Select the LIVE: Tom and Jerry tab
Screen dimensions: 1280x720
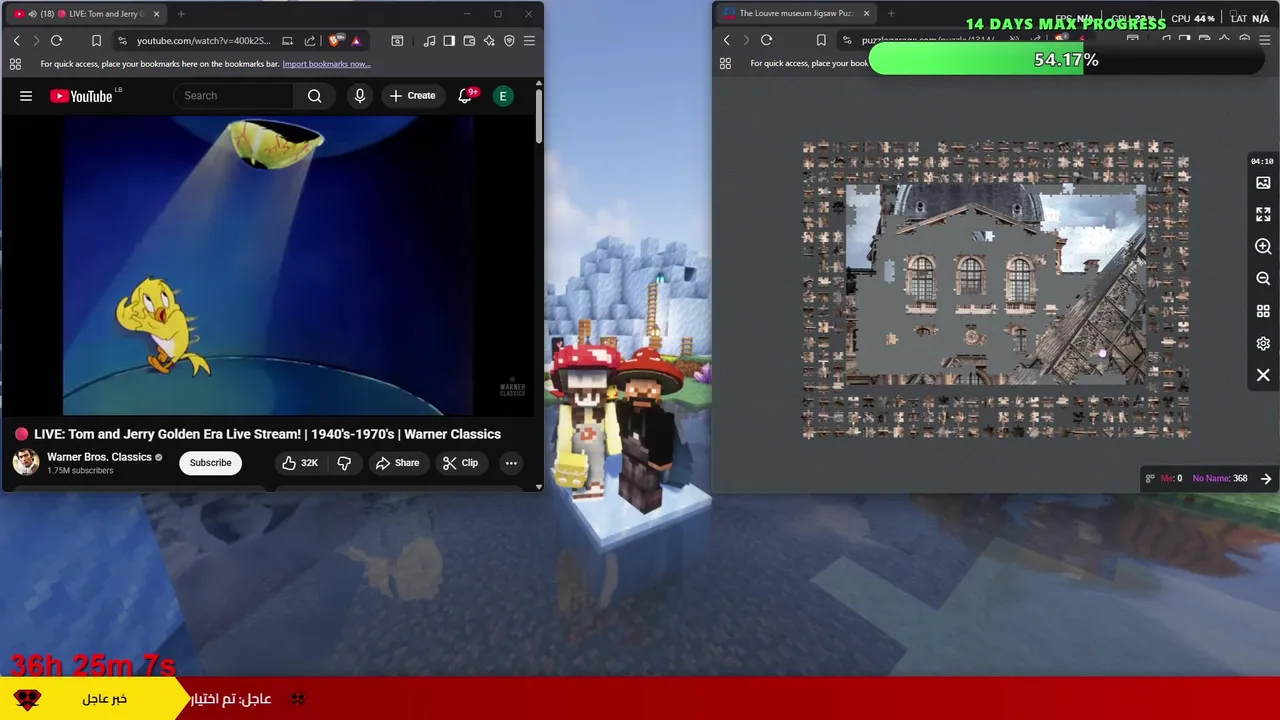click(87, 14)
